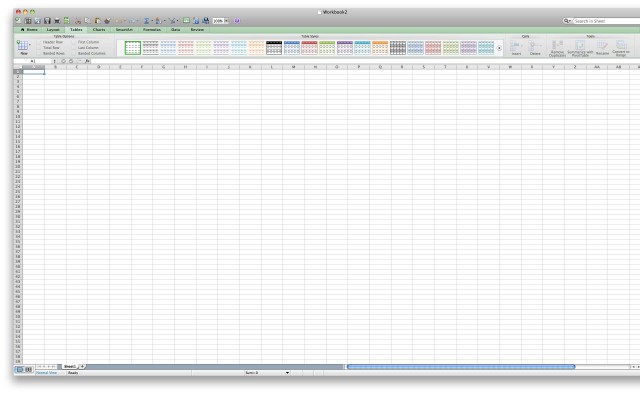Click the Format painter brush icon

click(x=107, y=20)
